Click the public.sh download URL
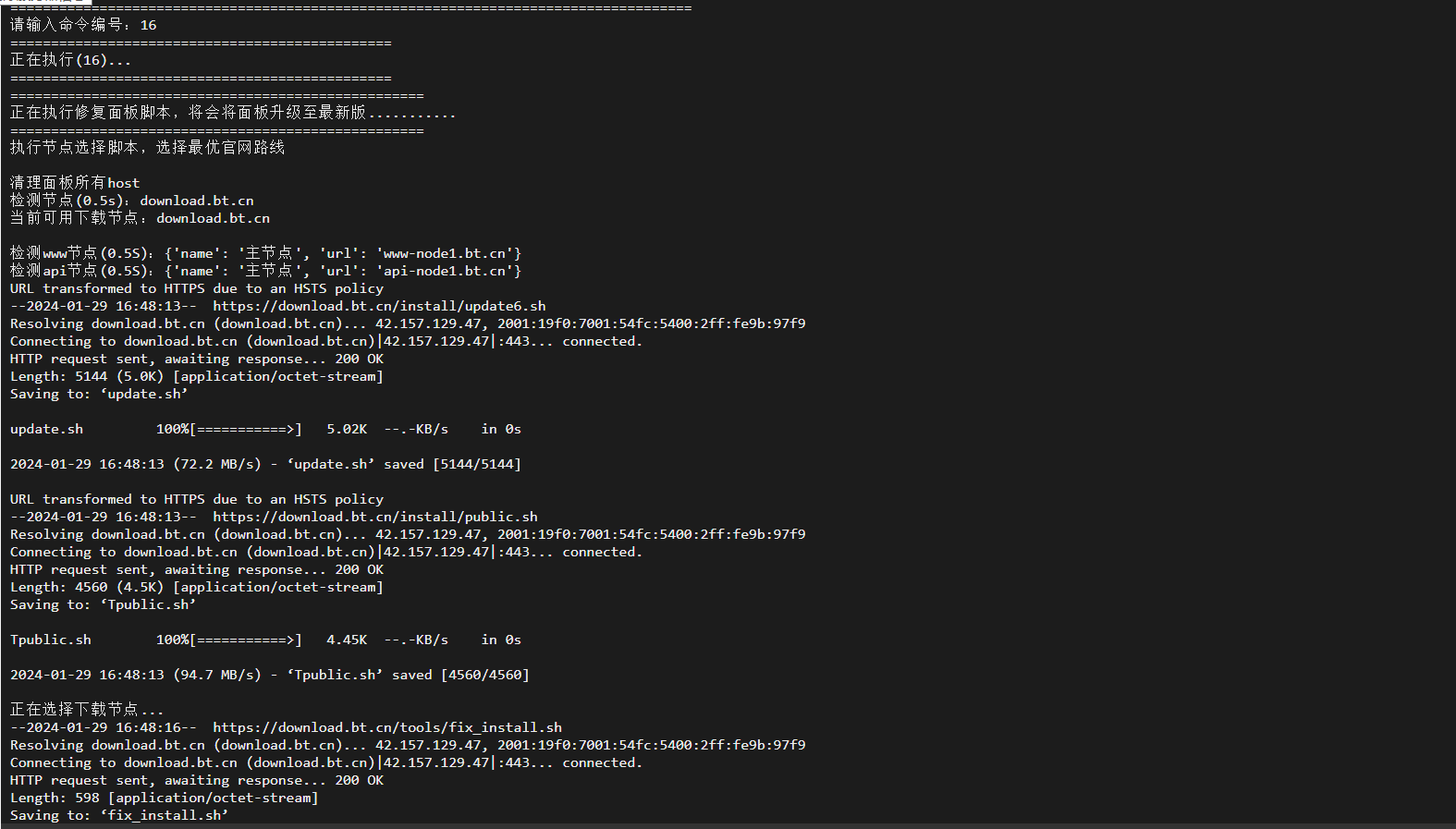Viewport: 1456px width, 829px height. coord(375,517)
